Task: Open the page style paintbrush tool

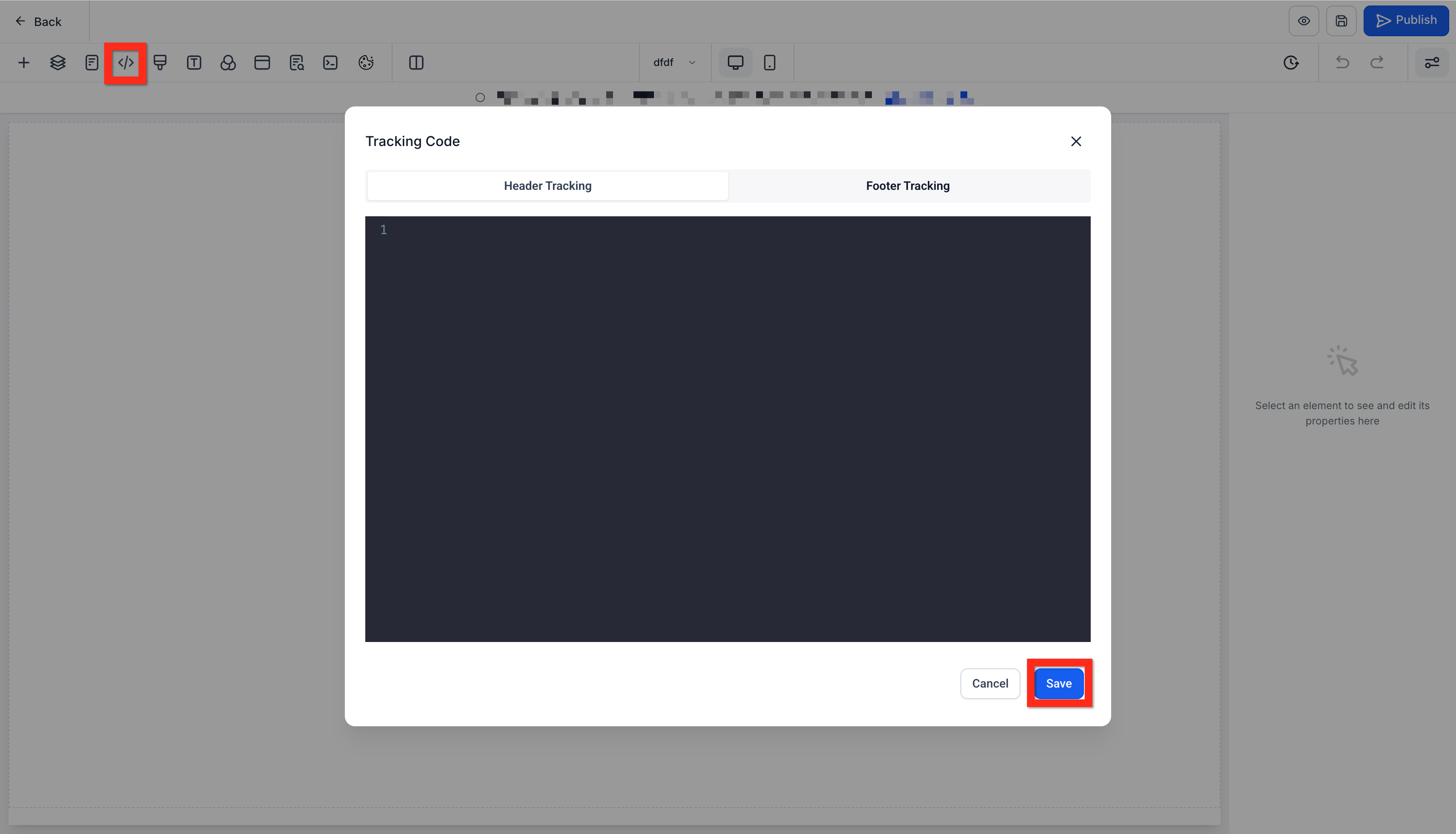Action: tap(160, 63)
